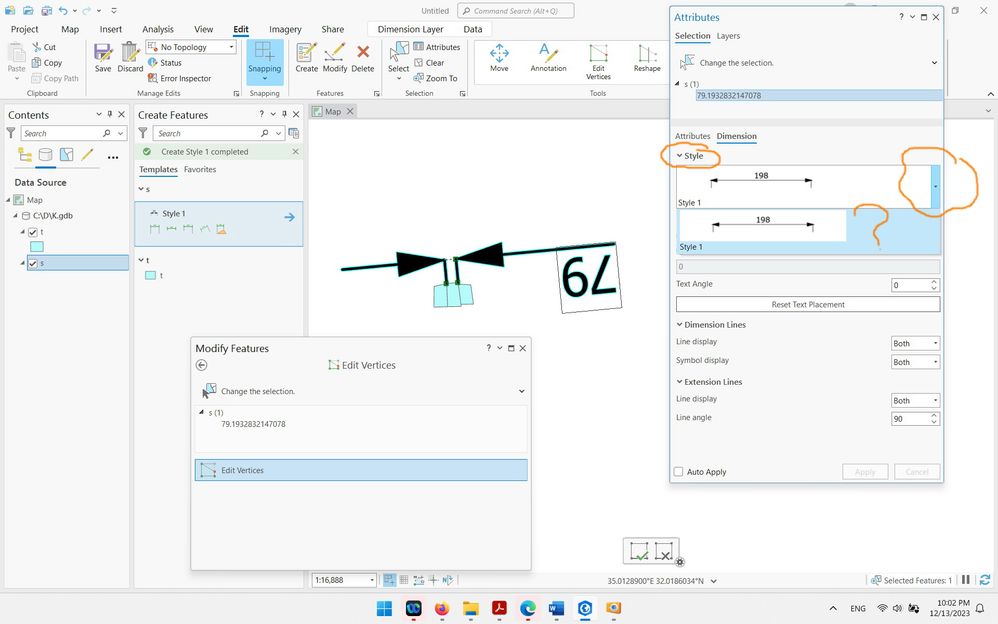998x624 pixels.
Task: Dismiss Create Style 1 completed message
Action: (x=295, y=152)
